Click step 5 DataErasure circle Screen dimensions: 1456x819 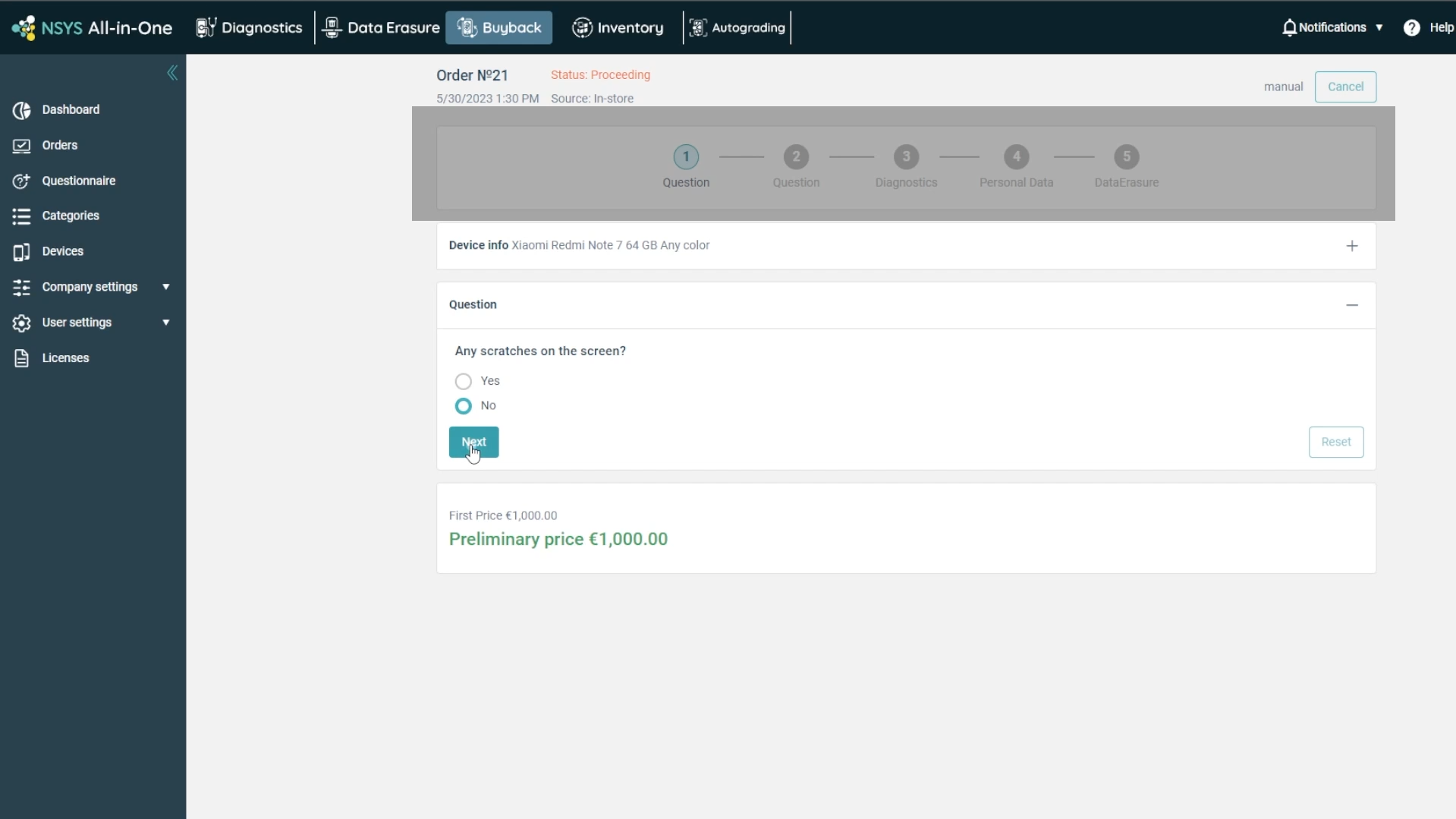(x=1127, y=157)
